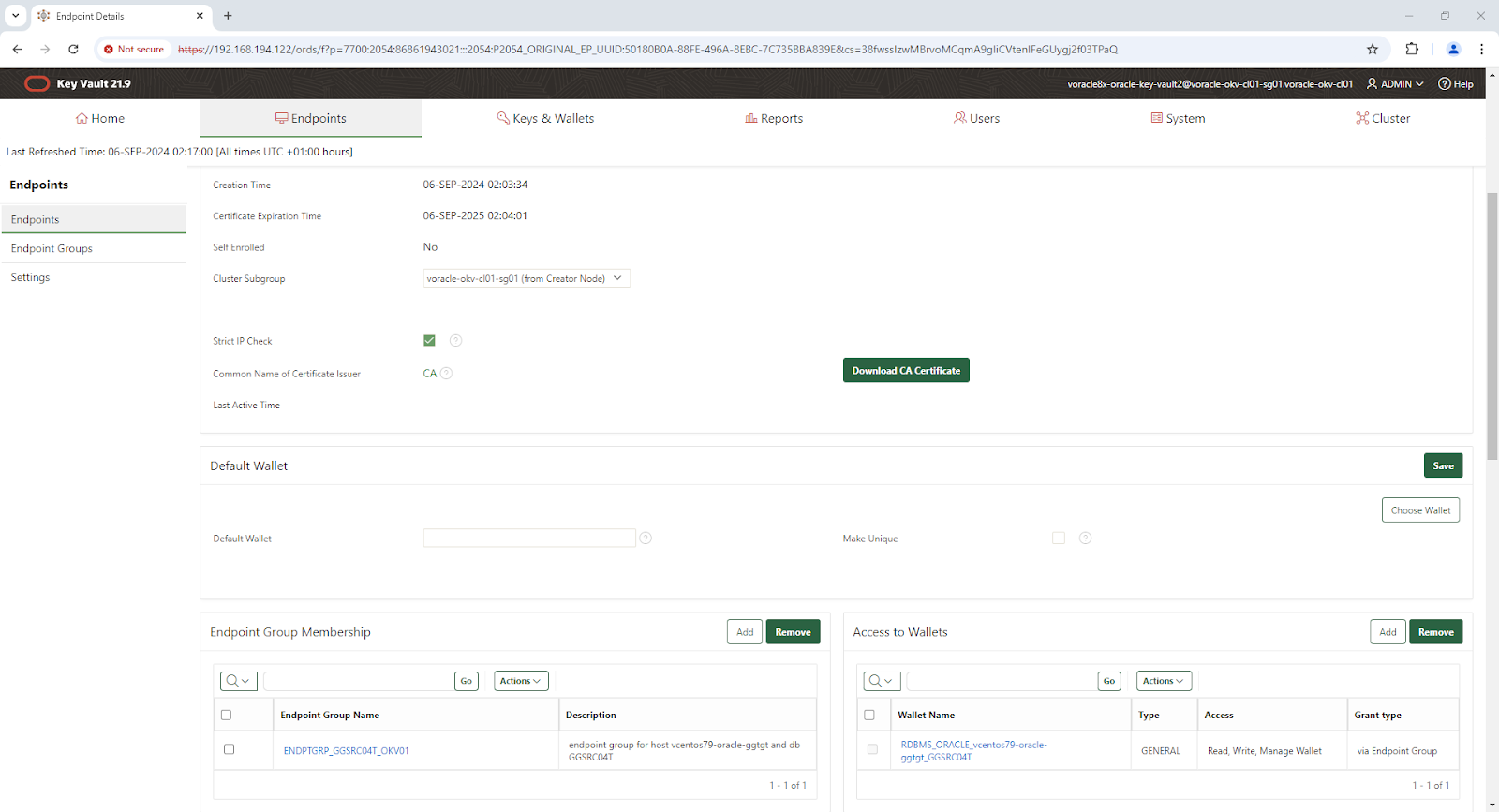Remove selected wallet access
1499x812 pixels.
tap(1436, 632)
